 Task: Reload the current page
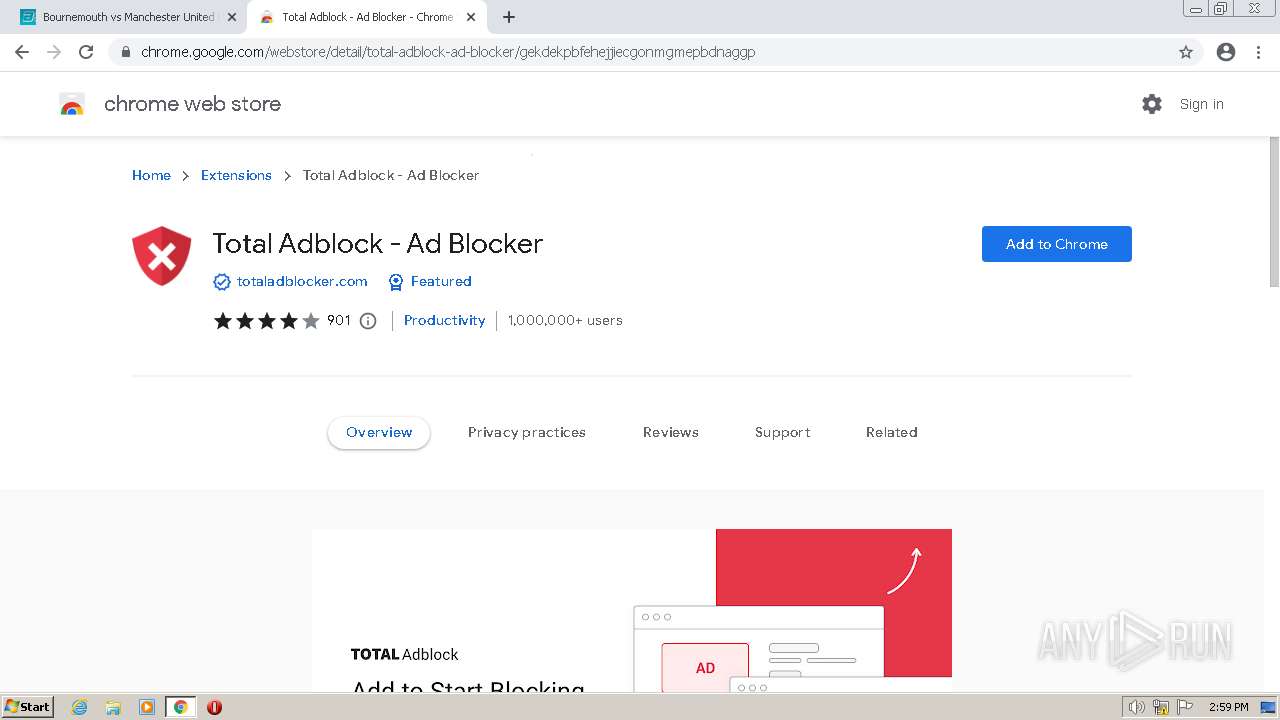[x=86, y=52]
